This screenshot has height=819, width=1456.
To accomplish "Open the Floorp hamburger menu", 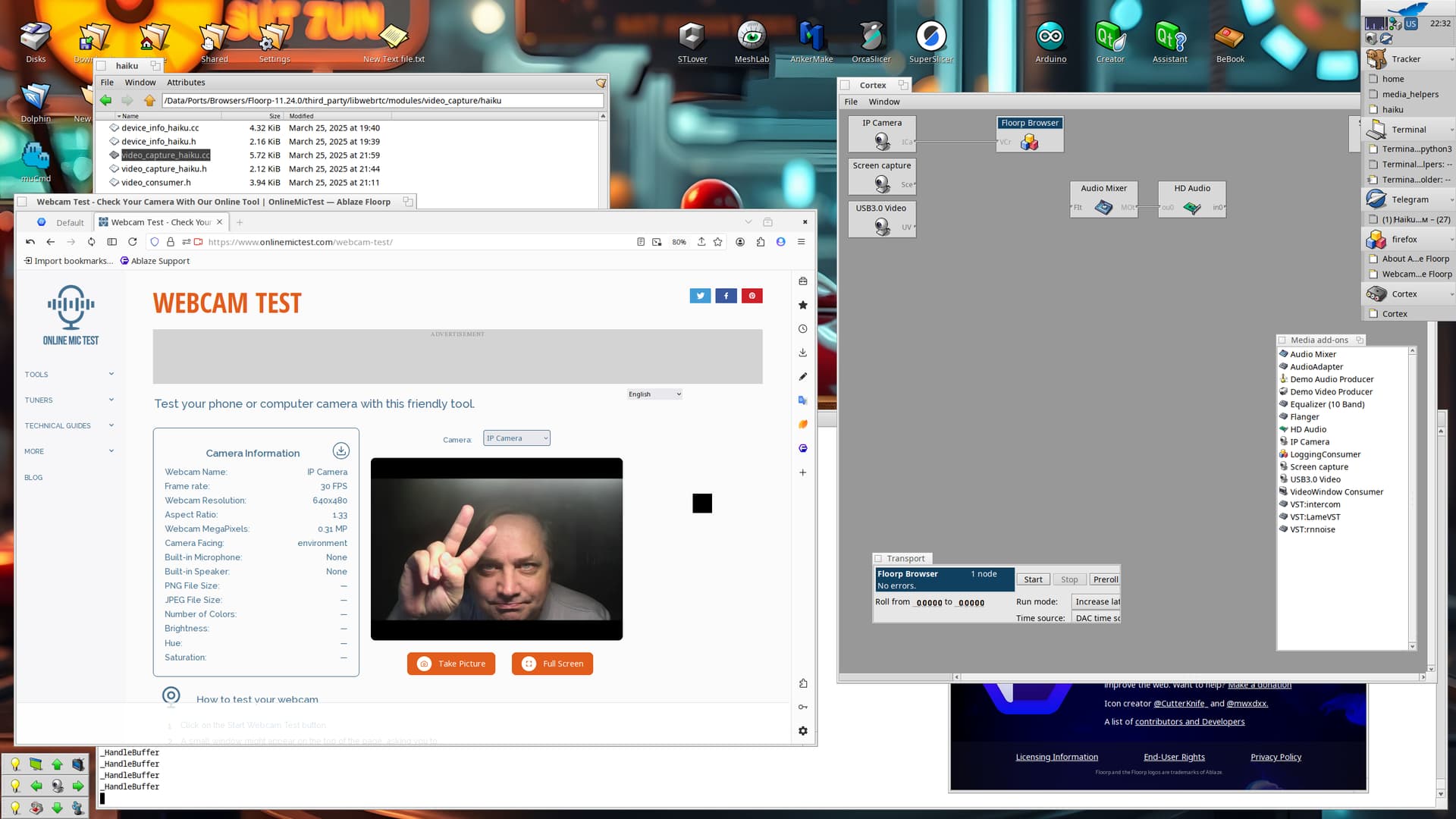I will pos(801,242).
